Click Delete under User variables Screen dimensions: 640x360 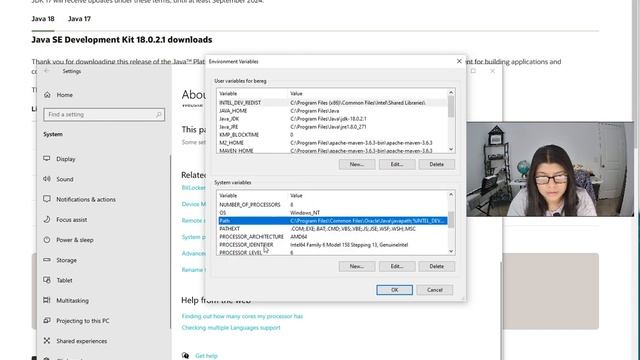click(x=436, y=164)
